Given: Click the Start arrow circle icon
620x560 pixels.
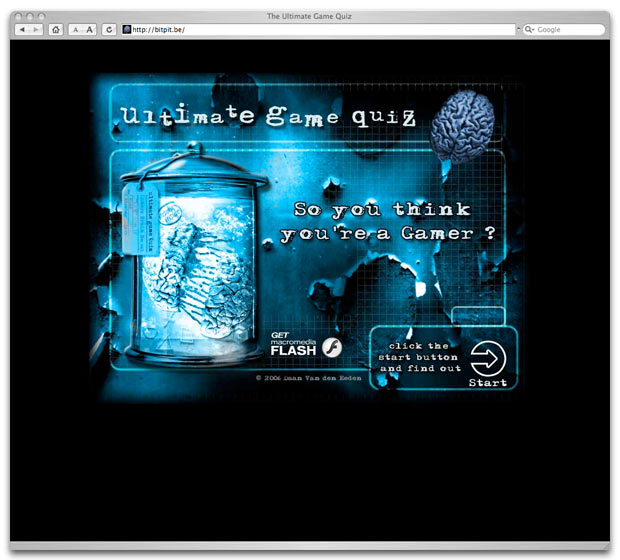Looking at the screenshot, I should 488,357.
